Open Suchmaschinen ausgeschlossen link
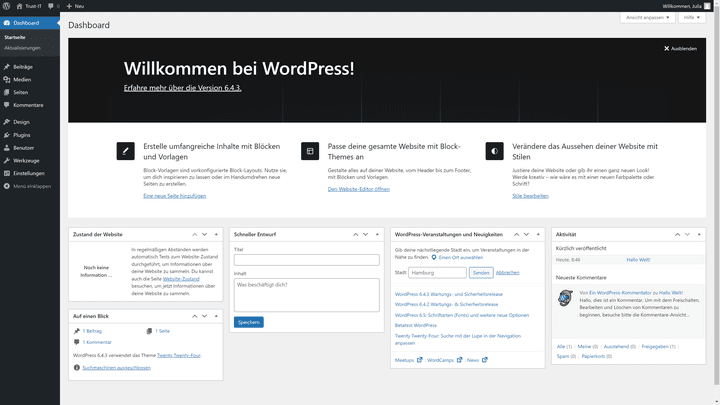This screenshot has width=720, height=405. 116,368
